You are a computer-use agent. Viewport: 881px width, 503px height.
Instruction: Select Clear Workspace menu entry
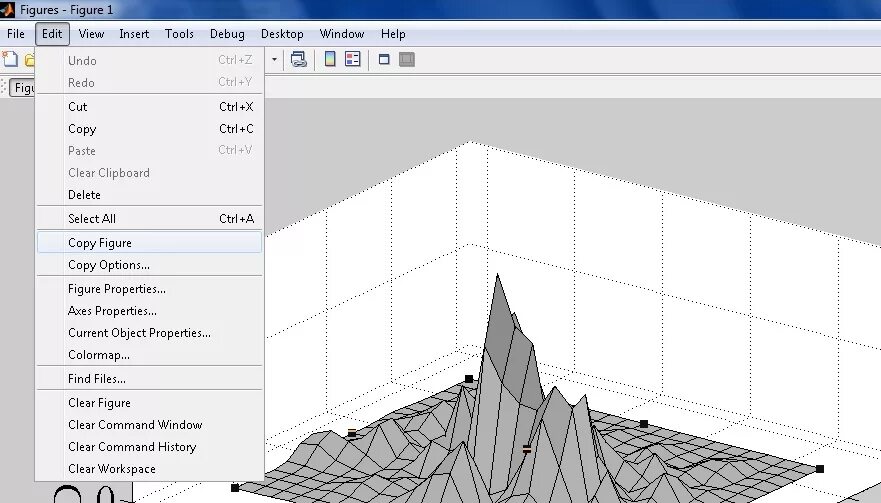[x=149, y=469]
